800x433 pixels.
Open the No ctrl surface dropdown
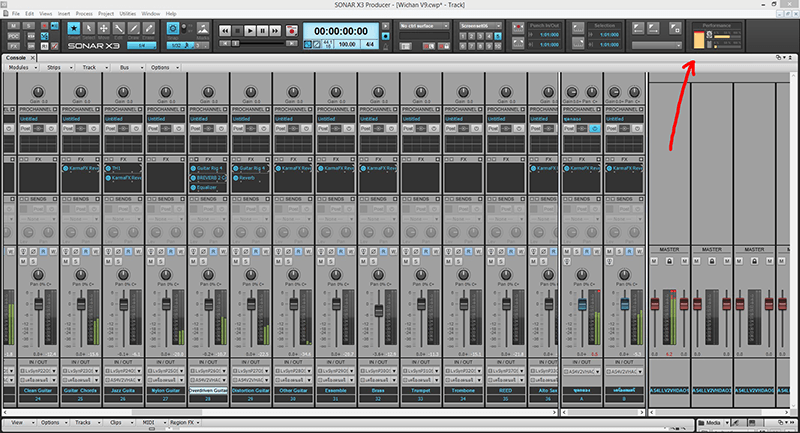click(x=424, y=26)
